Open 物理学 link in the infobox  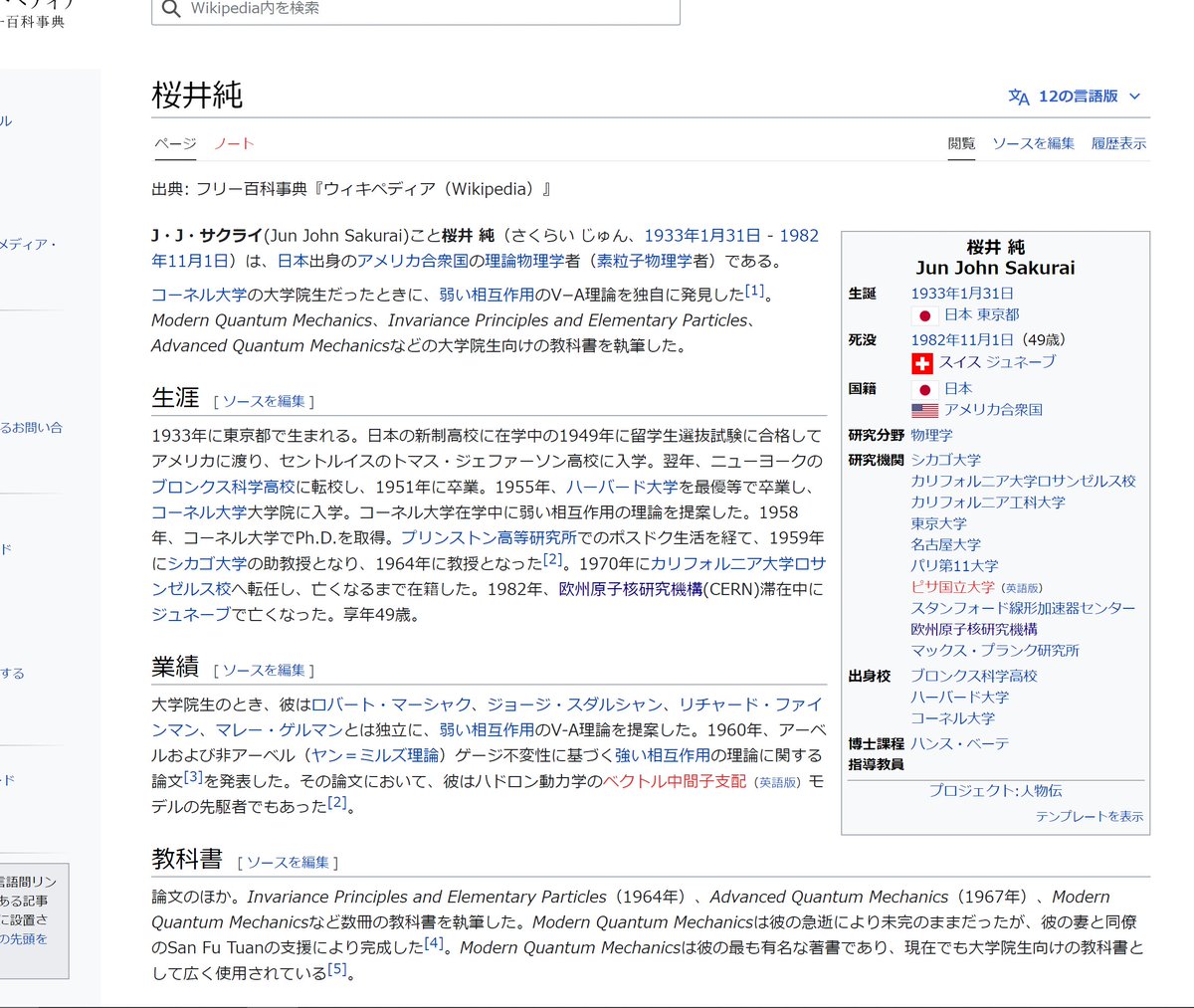pyautogui.click(x=931, y=435)
